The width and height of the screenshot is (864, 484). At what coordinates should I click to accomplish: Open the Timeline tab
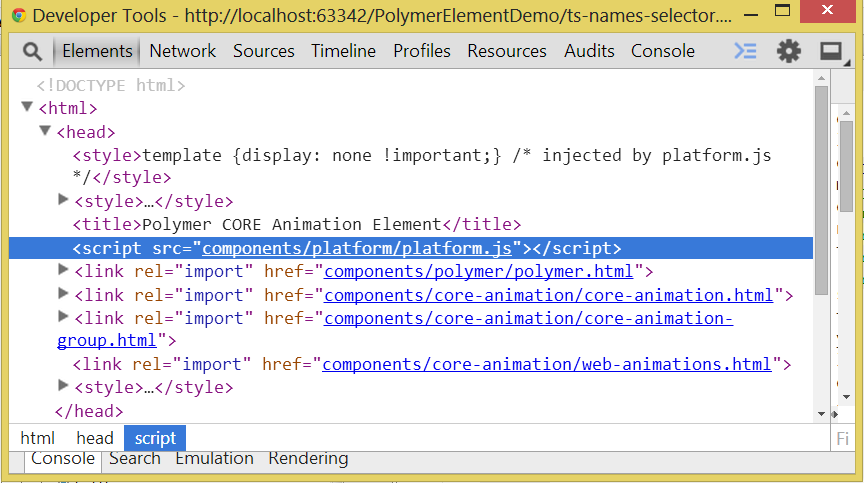click(343, 51)
